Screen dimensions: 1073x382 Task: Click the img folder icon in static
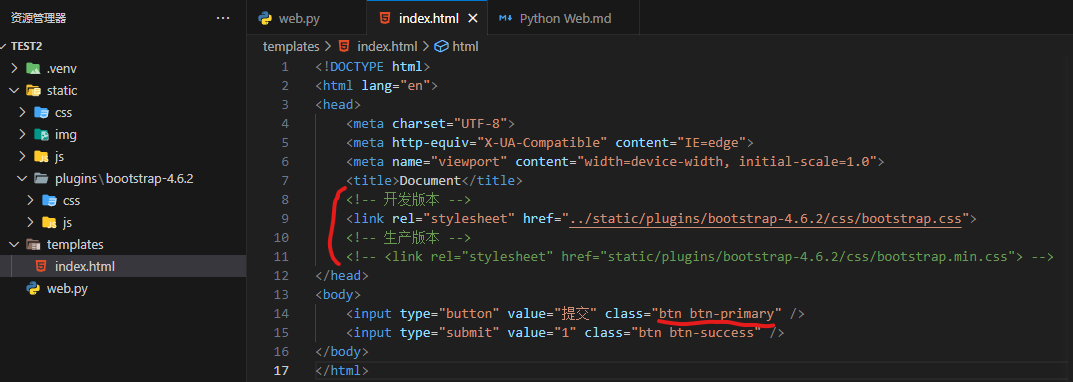pos(41,134)
